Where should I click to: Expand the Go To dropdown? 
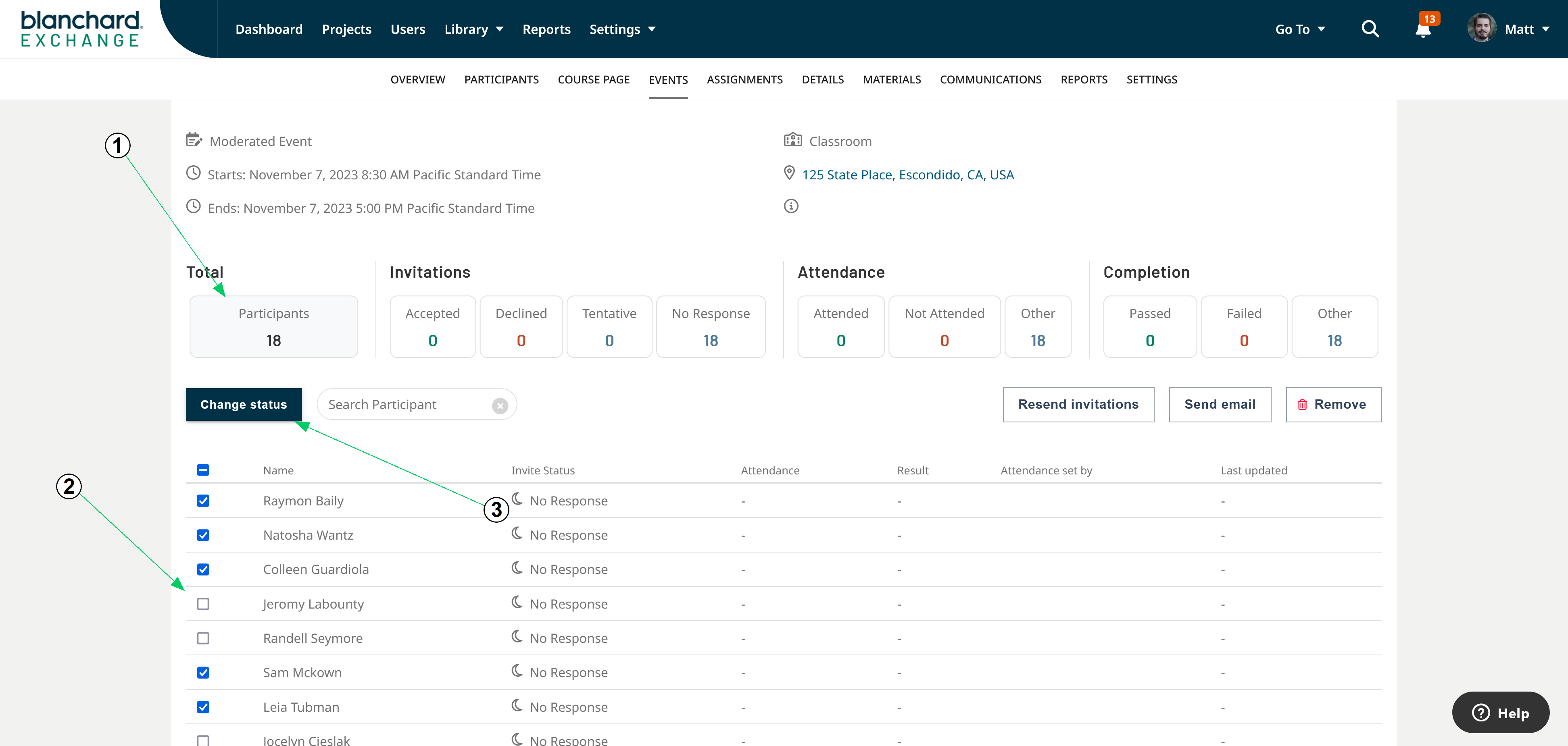tap(1299, 29)
